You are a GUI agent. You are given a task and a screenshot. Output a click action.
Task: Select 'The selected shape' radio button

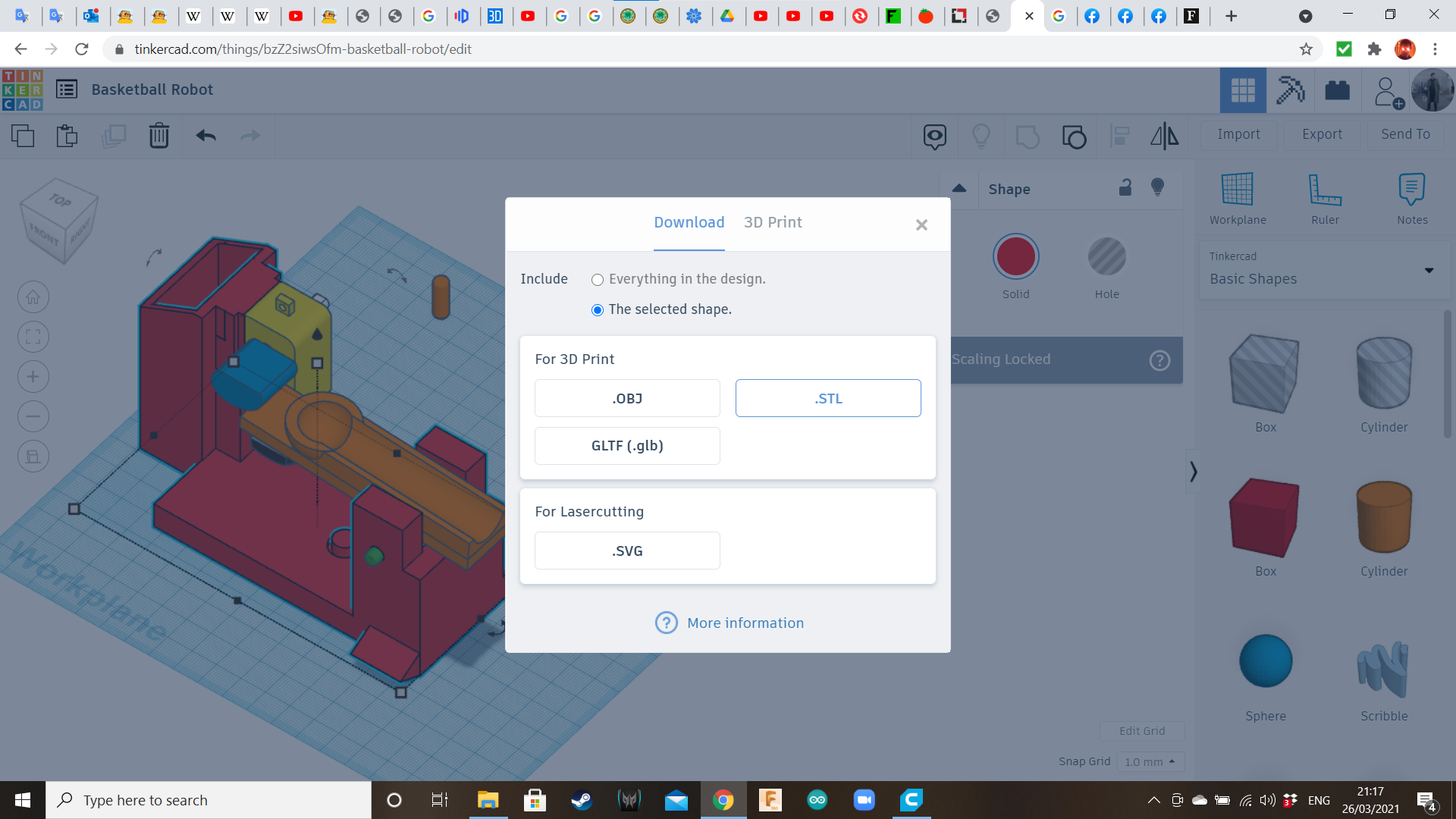coord(598,310)
